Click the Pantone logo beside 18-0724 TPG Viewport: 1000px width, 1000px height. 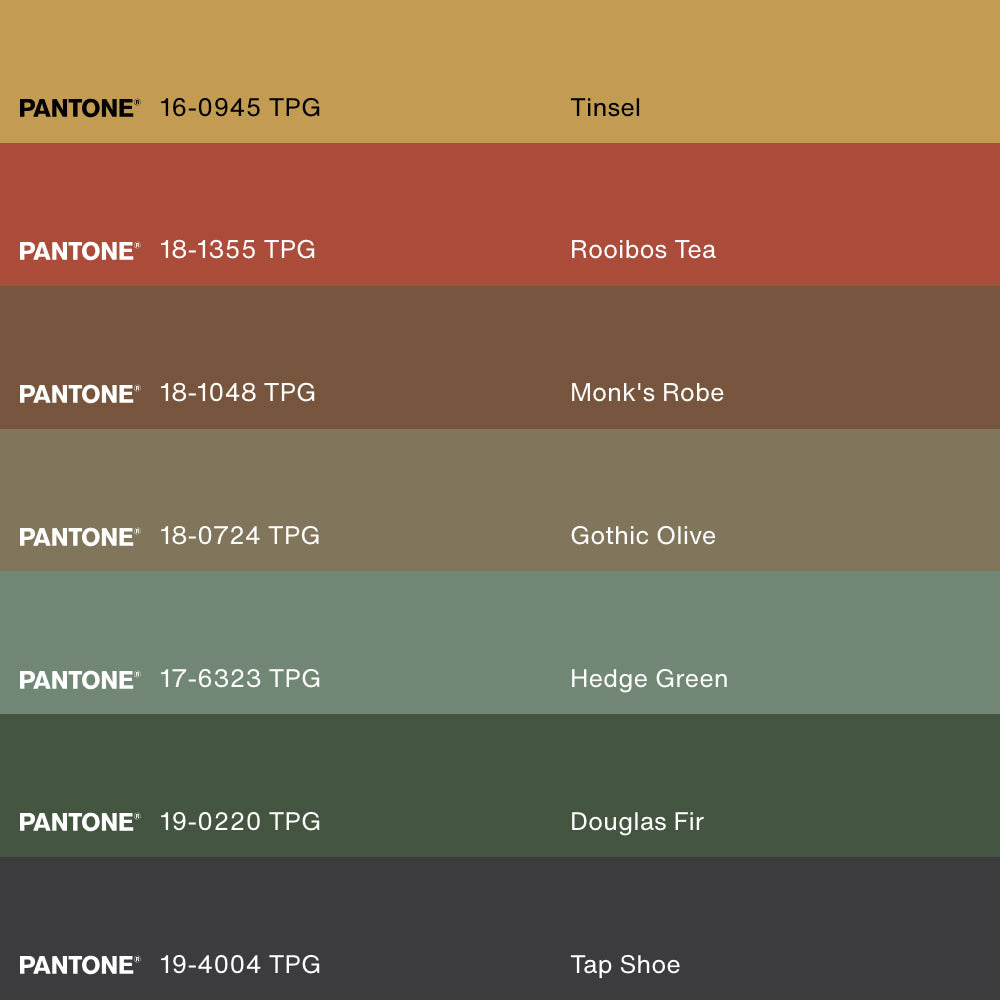[79, 536]
